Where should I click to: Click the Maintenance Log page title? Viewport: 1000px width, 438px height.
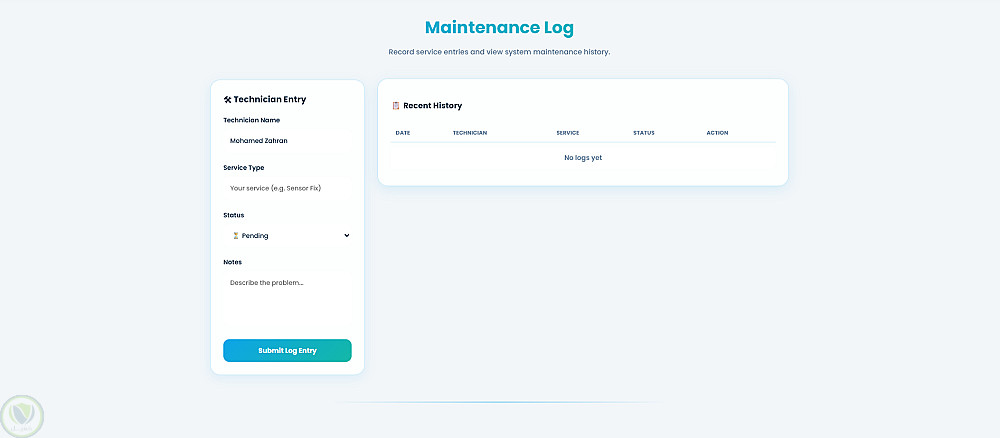[499, 28]
